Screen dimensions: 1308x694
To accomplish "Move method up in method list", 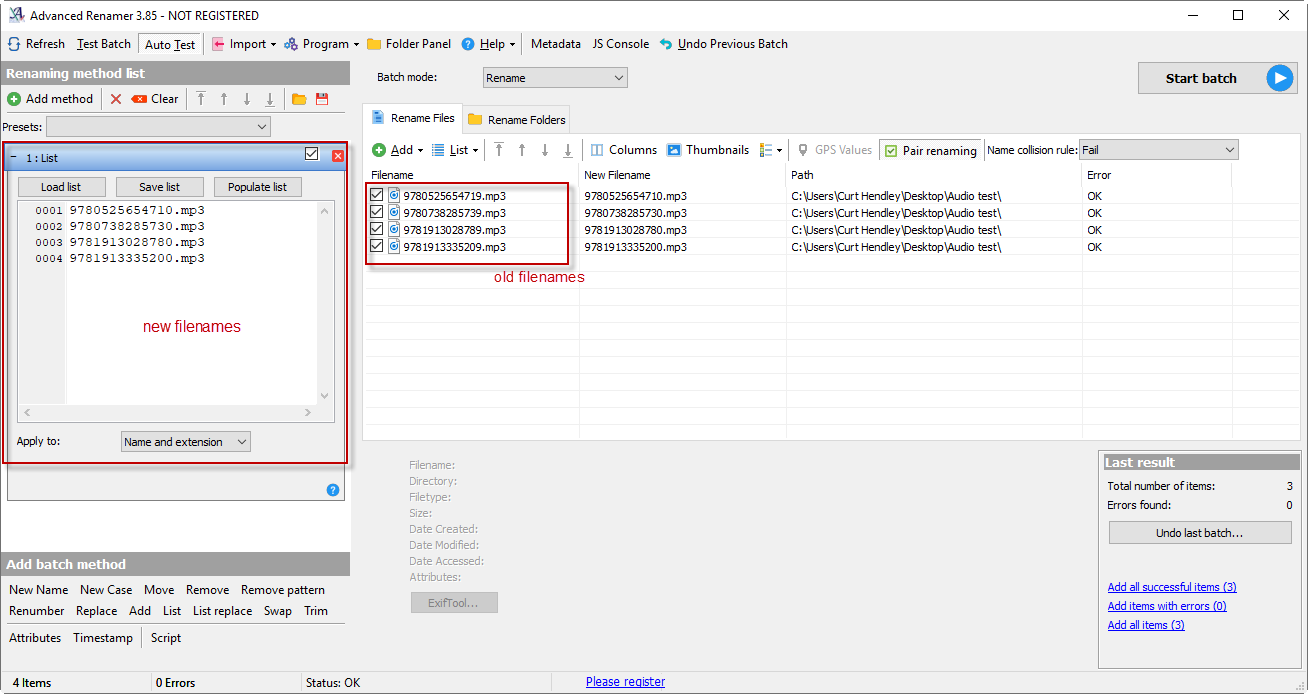I will tap(224, 99).
